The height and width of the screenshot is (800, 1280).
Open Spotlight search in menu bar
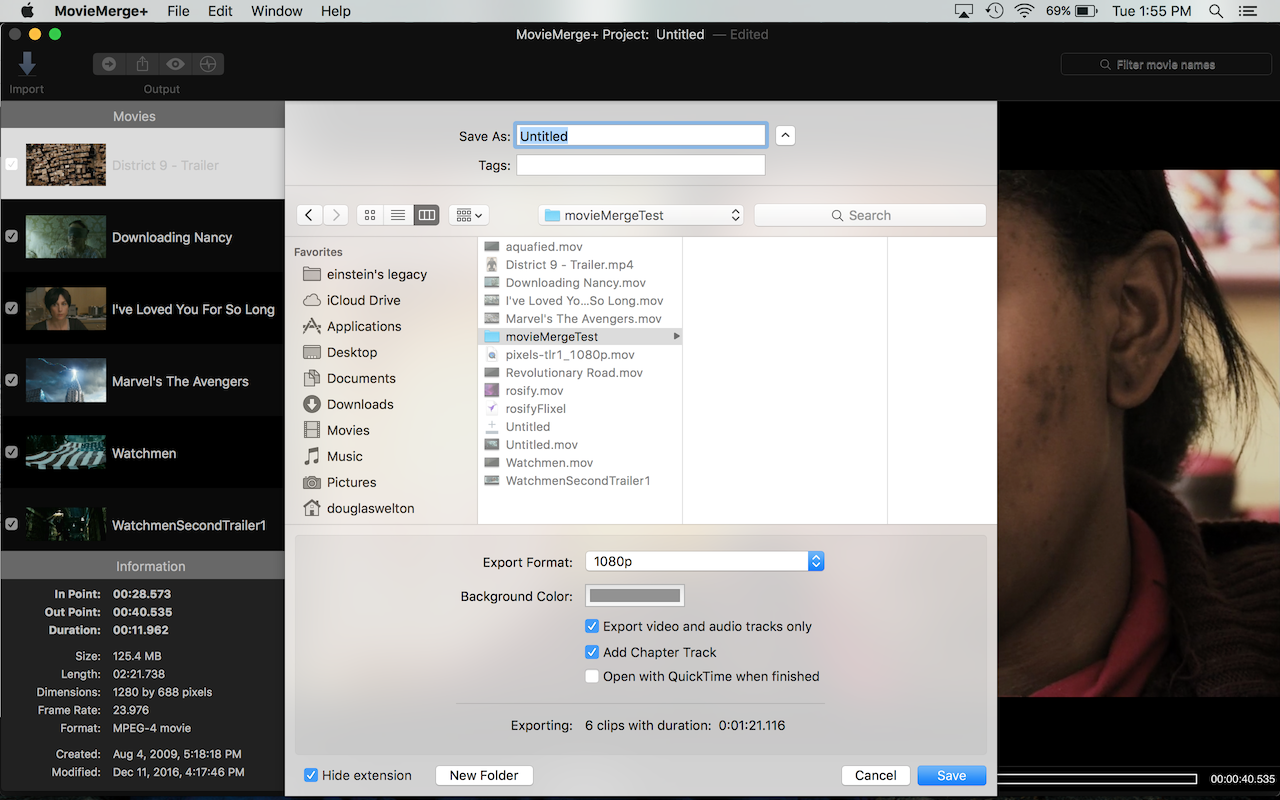pyautogui.click(x=1216, y=11)
